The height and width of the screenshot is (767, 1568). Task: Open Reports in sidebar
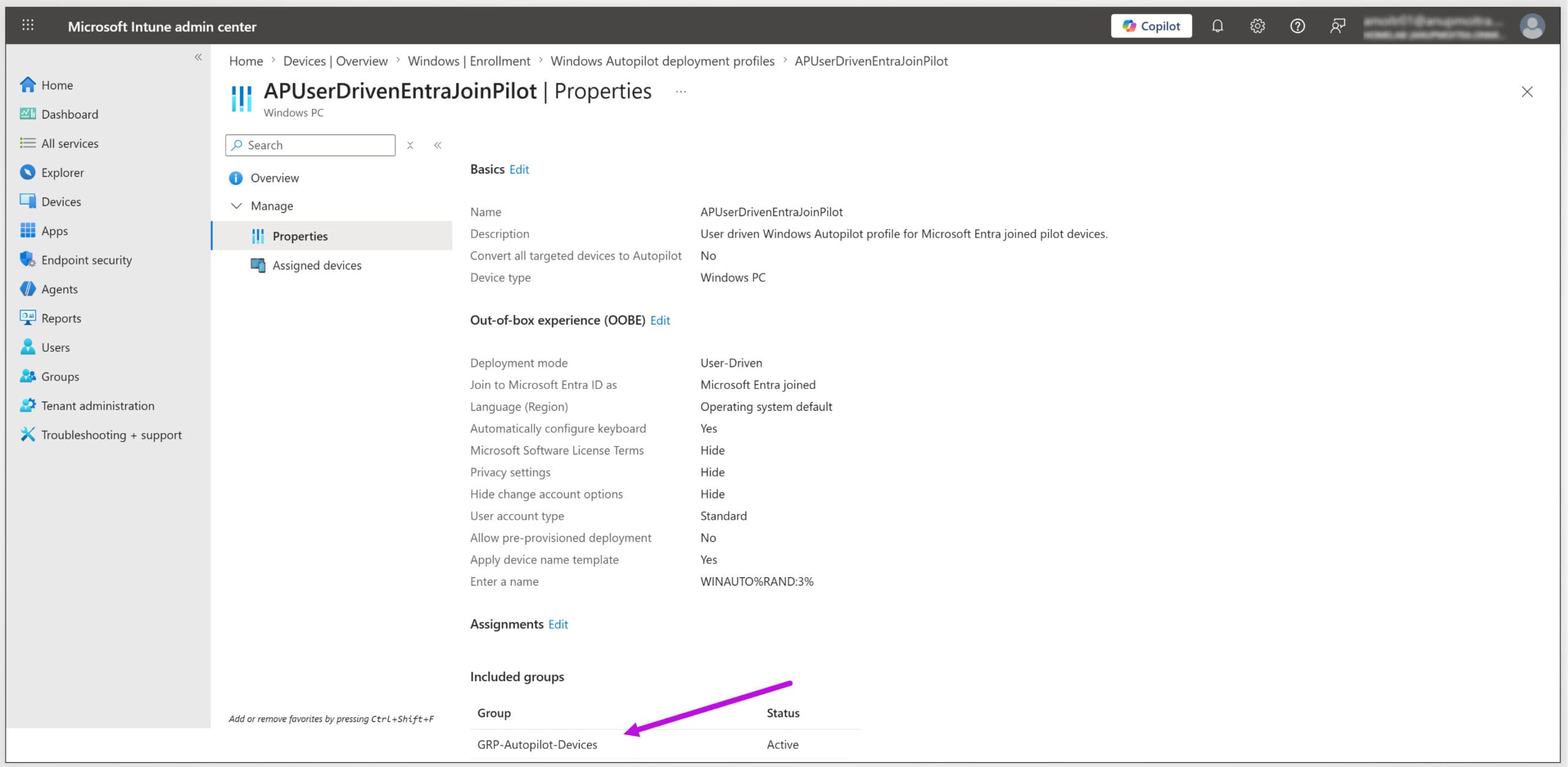[61, 318]
